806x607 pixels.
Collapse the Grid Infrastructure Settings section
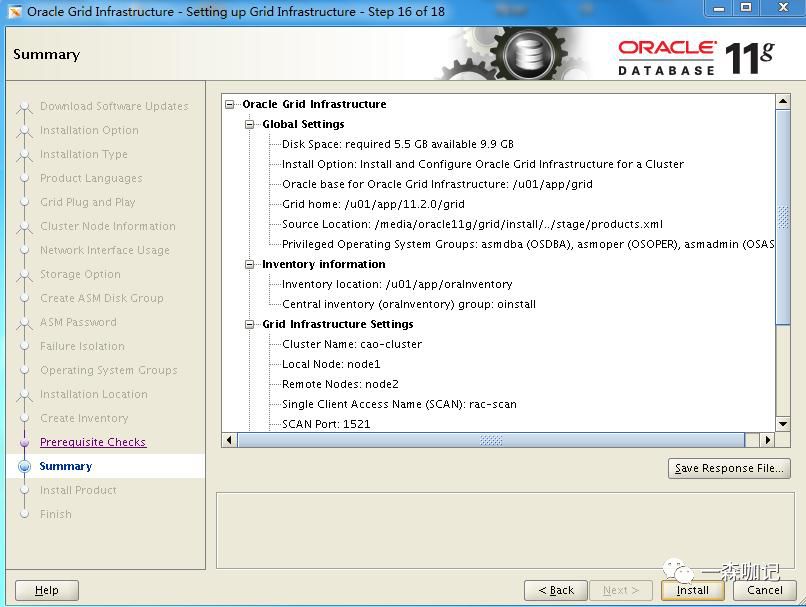point(249,324)
